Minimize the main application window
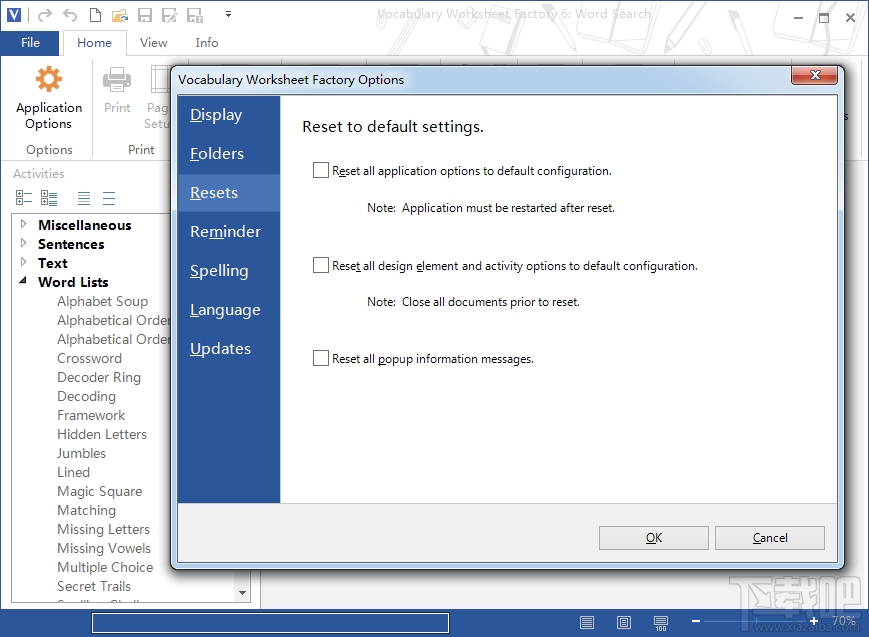 (798, 18)
